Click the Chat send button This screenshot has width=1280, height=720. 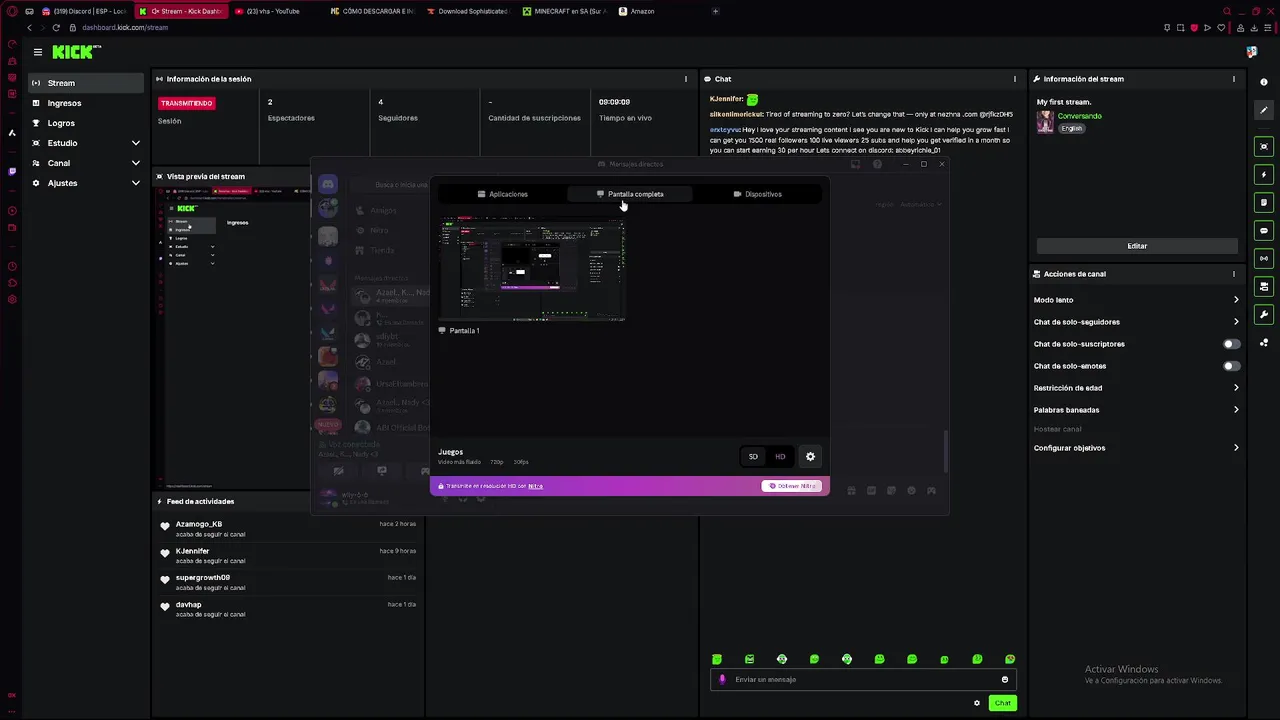[x=1002, y=703]
